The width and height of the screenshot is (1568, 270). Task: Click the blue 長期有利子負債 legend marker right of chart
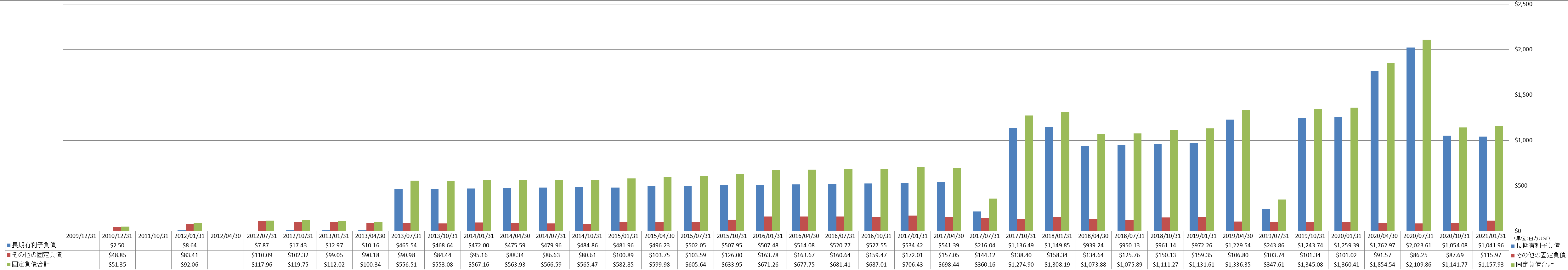[x=1512, y=245]
